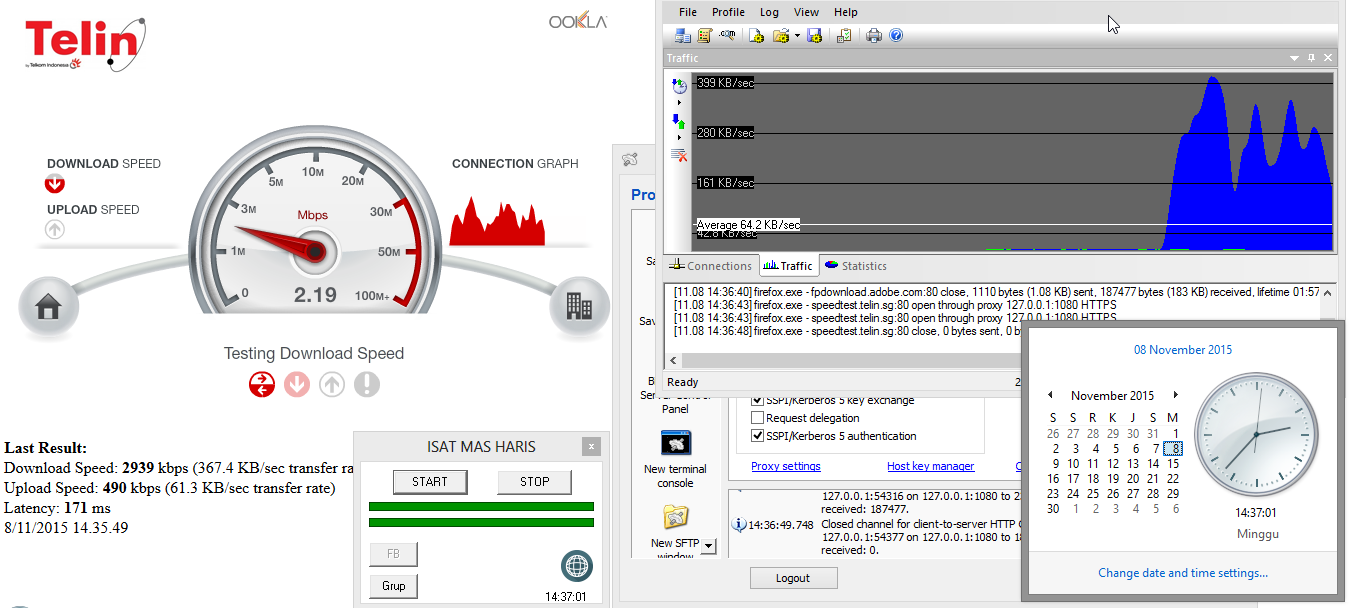Open the File menu in Proxifier

[x=688, y=12]
